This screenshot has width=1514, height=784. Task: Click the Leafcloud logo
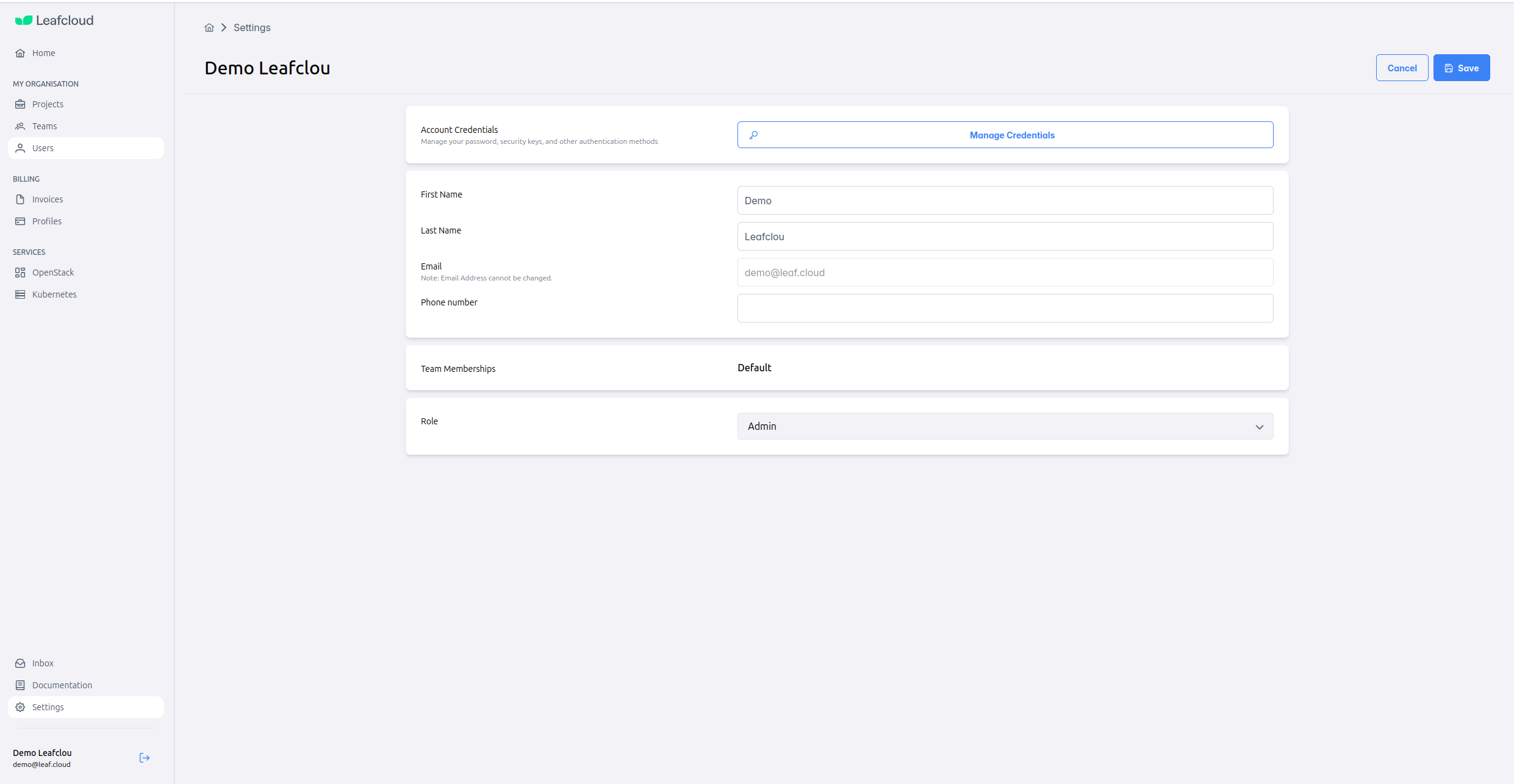pyautogui.click(x=54, y=21)
